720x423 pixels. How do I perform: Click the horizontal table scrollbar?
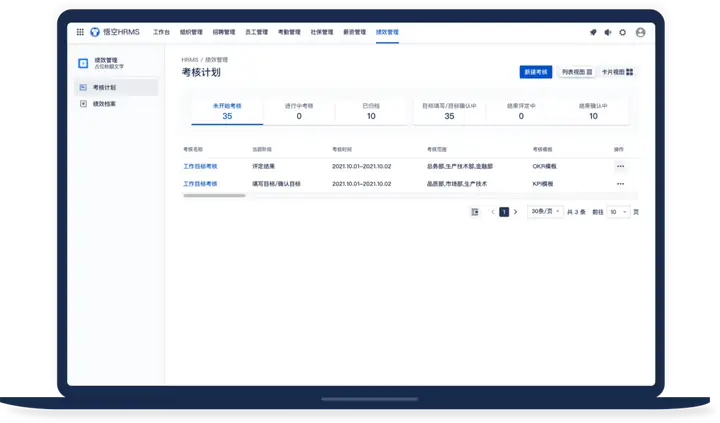[214, 196]
